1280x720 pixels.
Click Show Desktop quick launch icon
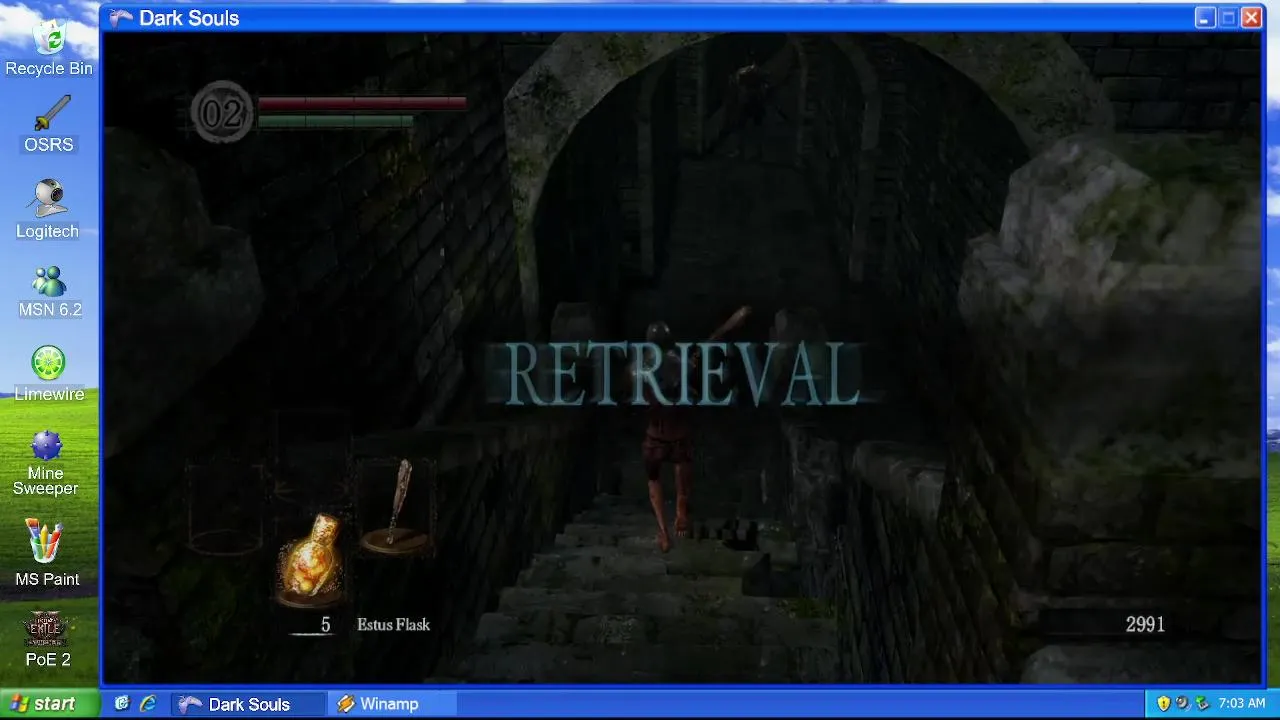[x=122, y=704]
